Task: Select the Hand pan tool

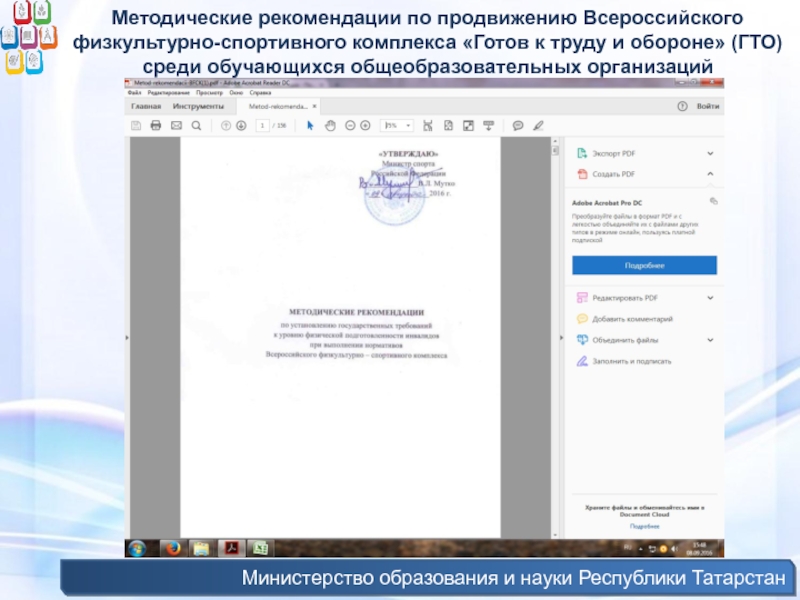Action: point(330,125)
